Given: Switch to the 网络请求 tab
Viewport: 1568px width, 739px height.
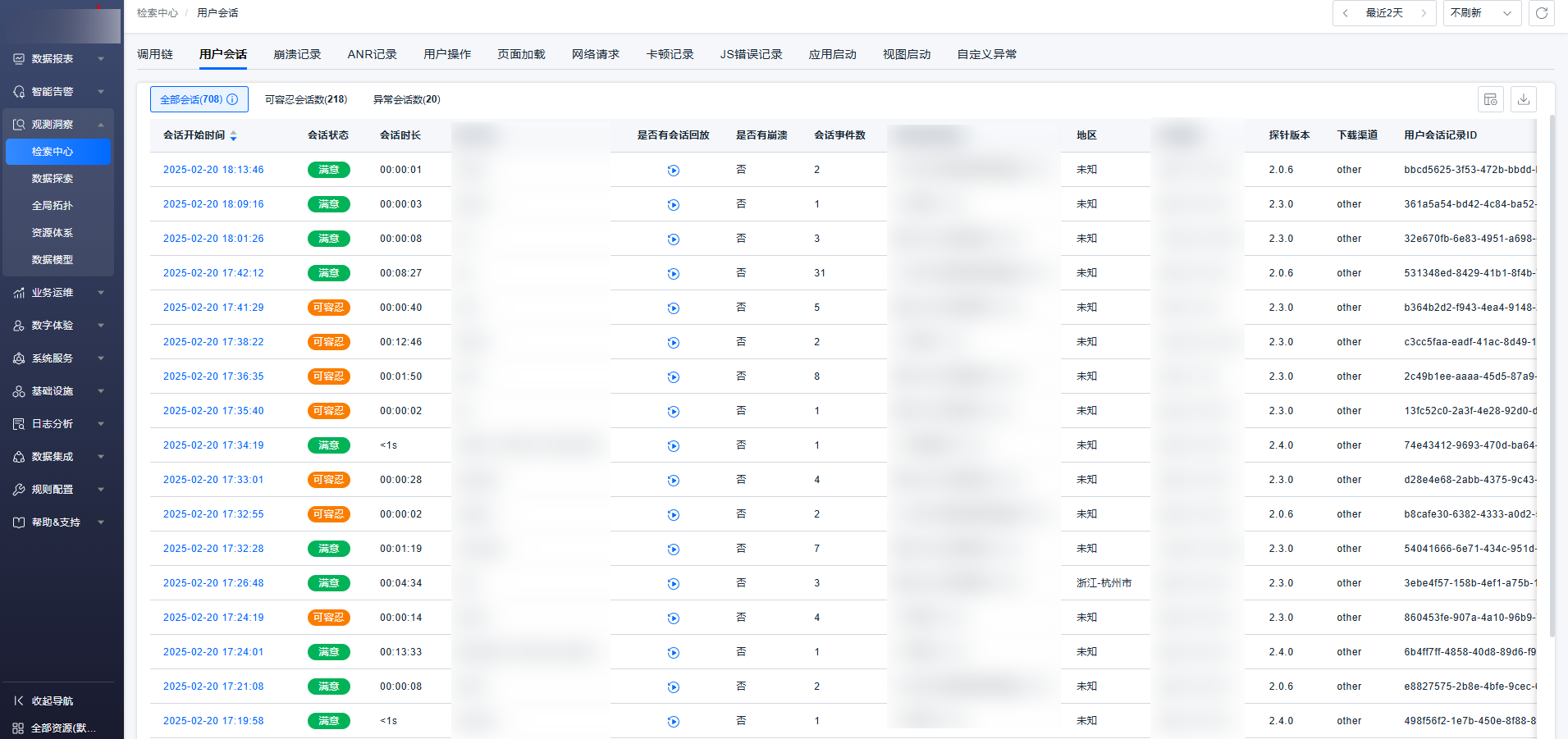Looking at the screenshot, I should 595,54.
